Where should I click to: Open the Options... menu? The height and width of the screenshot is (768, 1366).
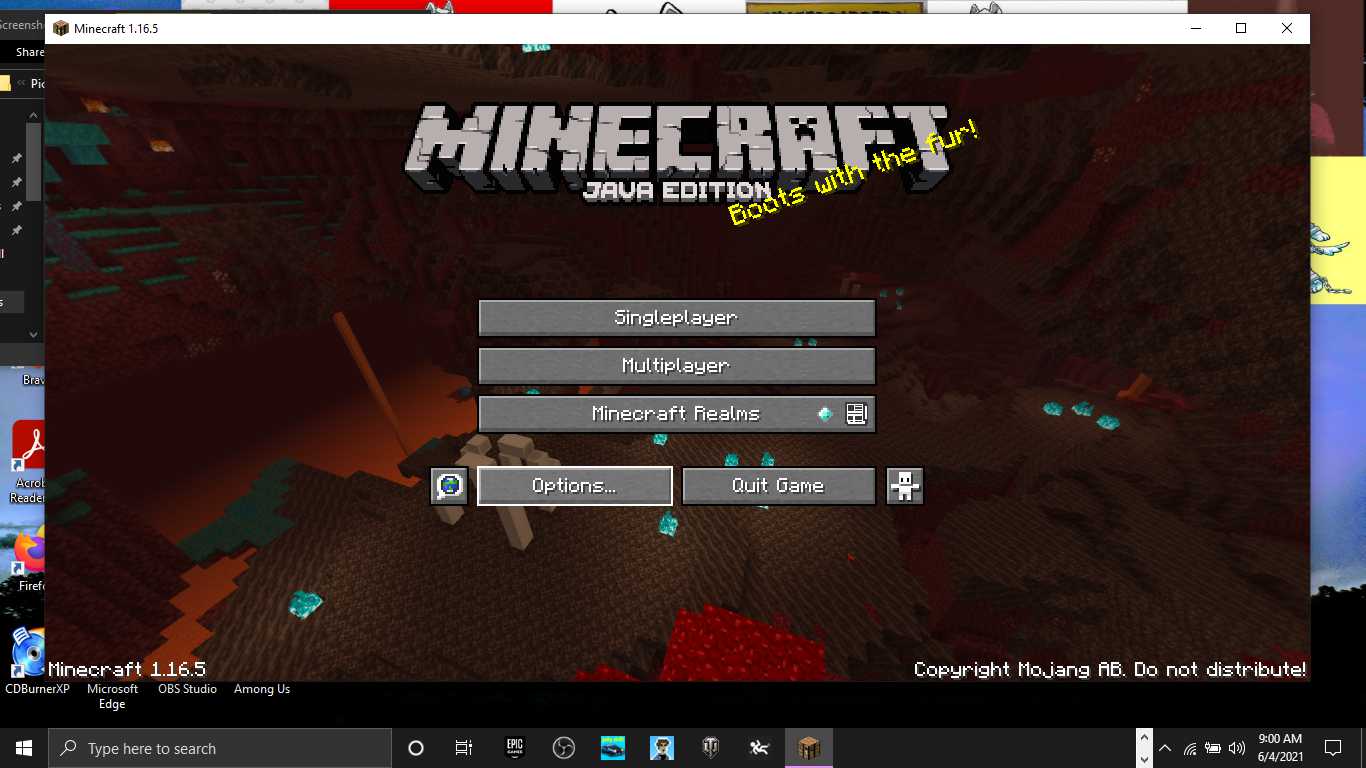coord(575,486)
